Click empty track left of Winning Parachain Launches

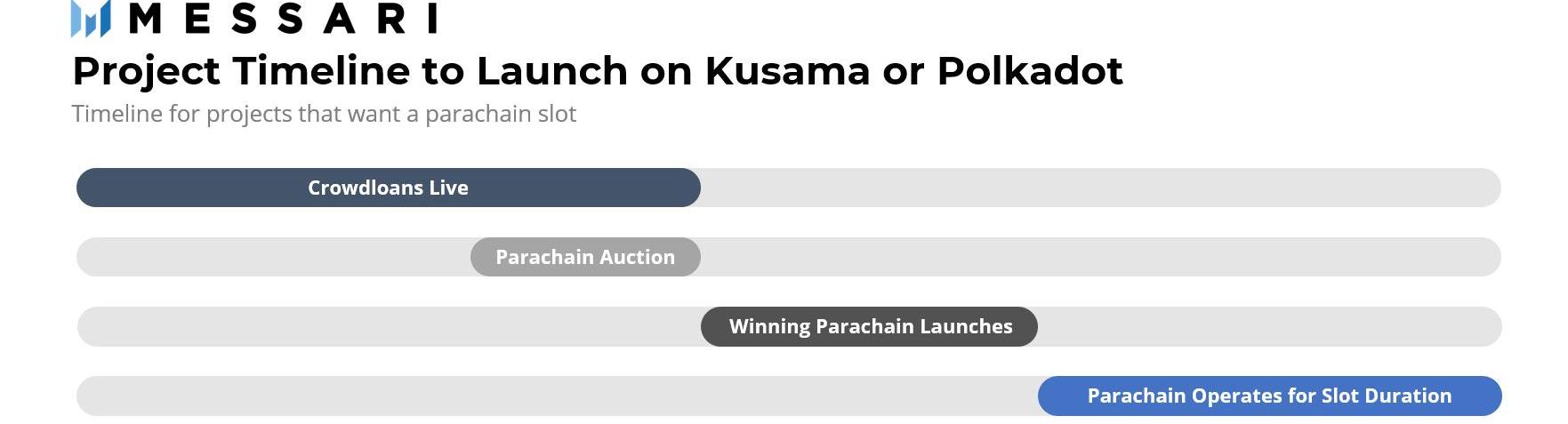click(387, 326)
